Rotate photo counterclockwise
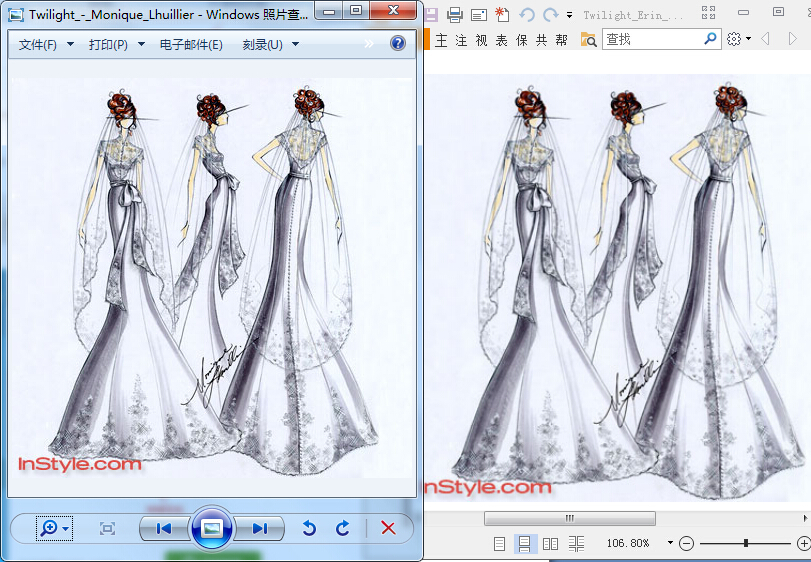The image size is (811, 562). 309,528
